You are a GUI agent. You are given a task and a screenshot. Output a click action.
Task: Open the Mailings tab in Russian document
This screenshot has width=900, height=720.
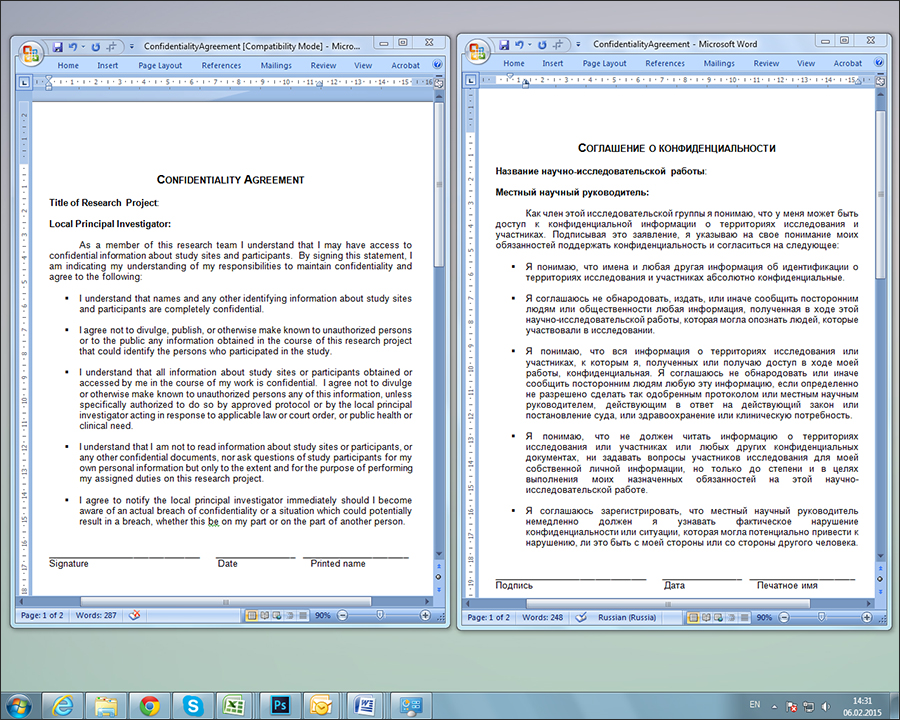[719, 63]
